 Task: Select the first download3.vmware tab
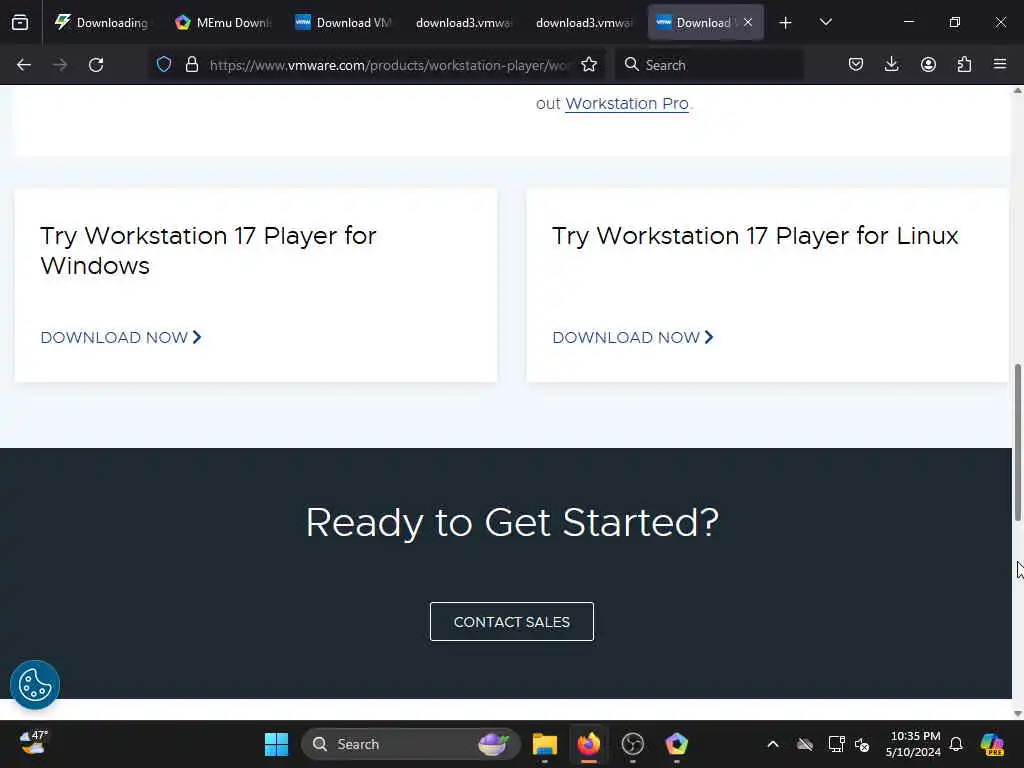point(464,22)
